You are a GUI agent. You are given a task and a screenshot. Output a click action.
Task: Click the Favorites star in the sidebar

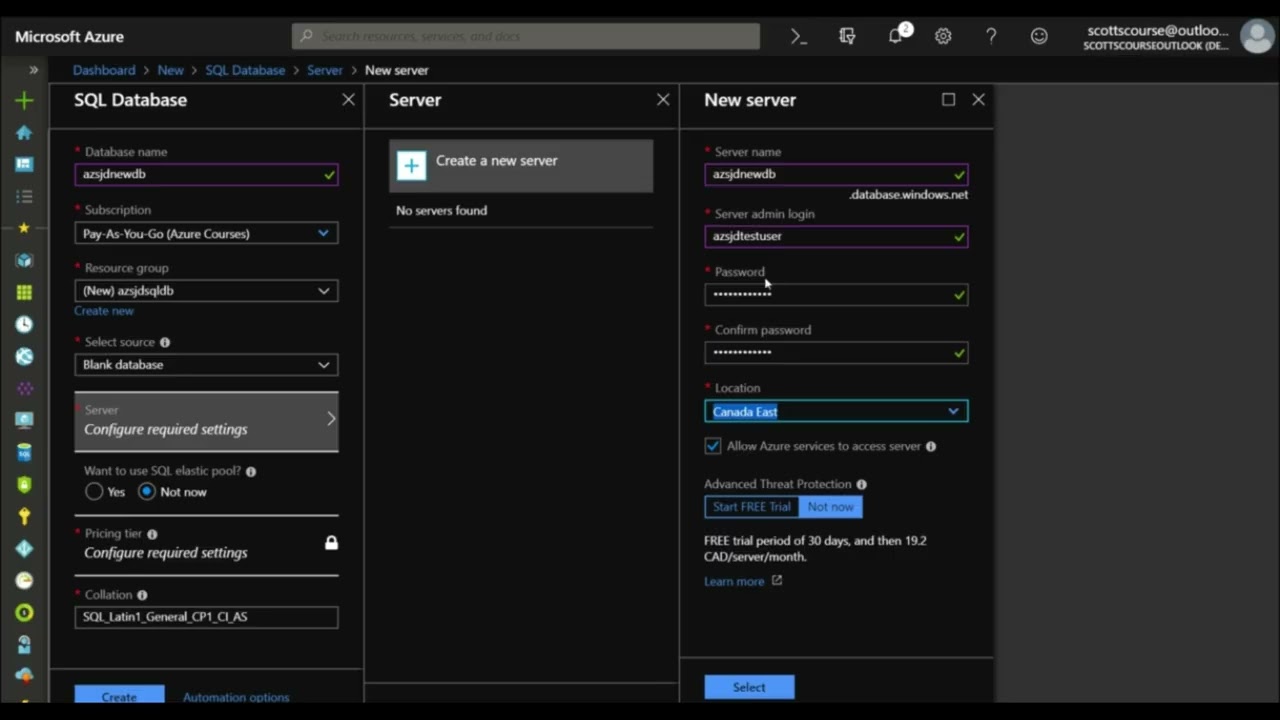tap(24, 228)
